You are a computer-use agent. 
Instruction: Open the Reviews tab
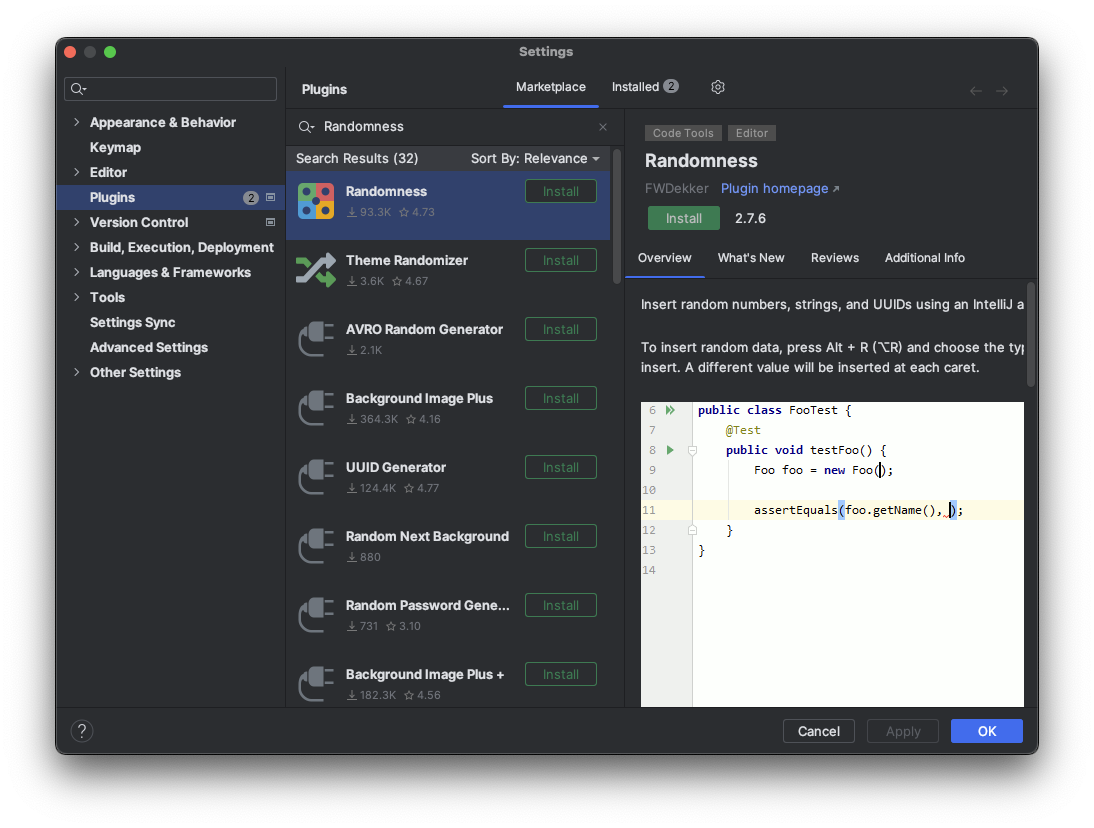pyautogui.click(x=834, y=258)
